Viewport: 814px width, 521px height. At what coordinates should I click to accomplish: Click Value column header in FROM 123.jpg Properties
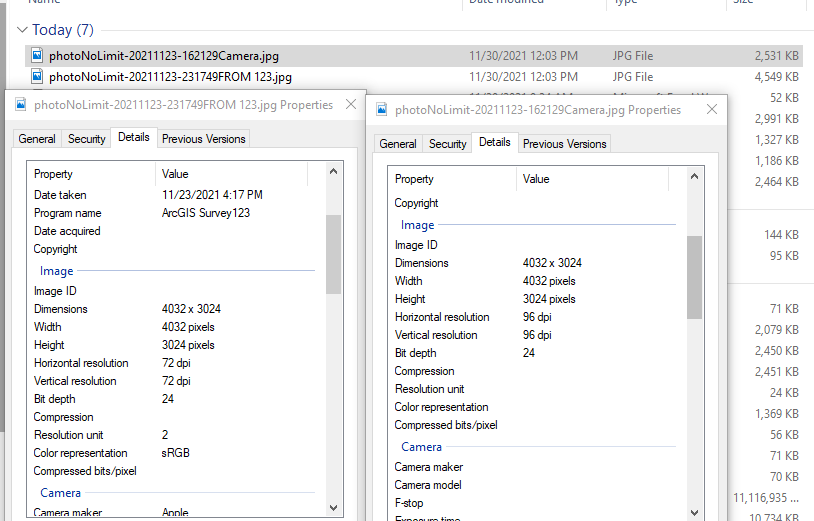pyautogui.click(x=232, y=174)
